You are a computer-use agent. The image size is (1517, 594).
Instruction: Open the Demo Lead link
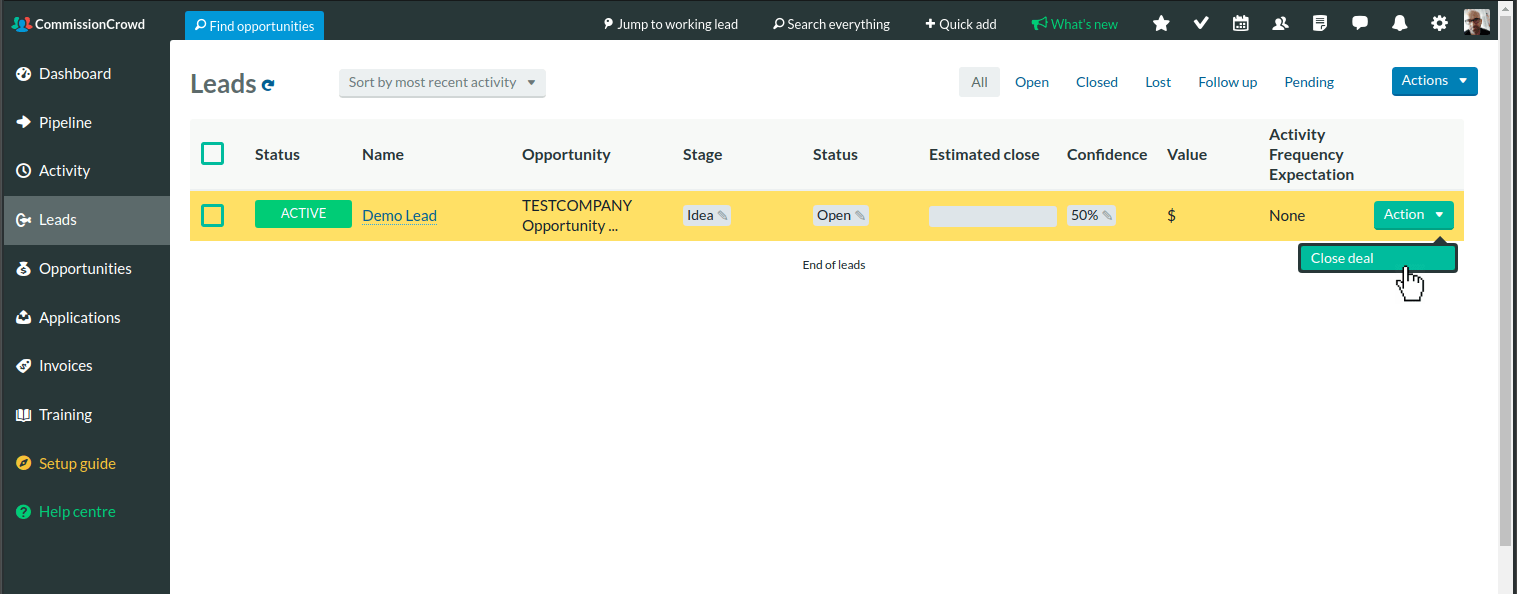(x=399, y=215)
